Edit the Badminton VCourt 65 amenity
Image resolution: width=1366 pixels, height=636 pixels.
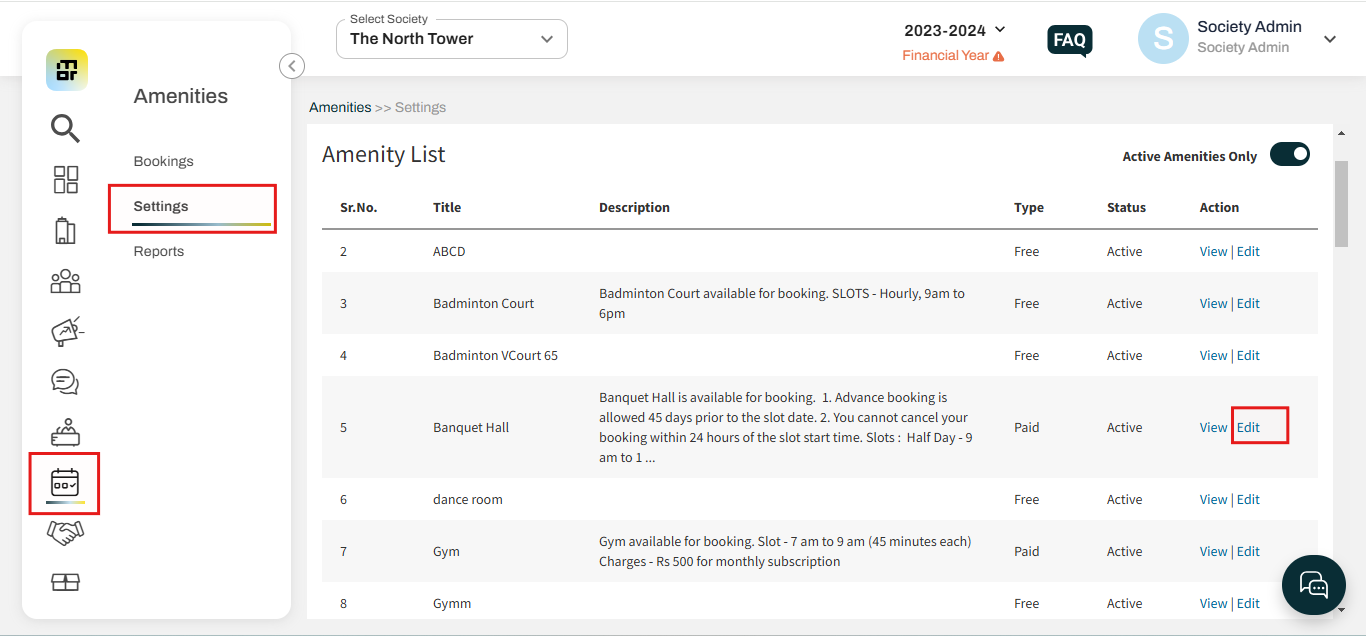[x=1248, y=355]
